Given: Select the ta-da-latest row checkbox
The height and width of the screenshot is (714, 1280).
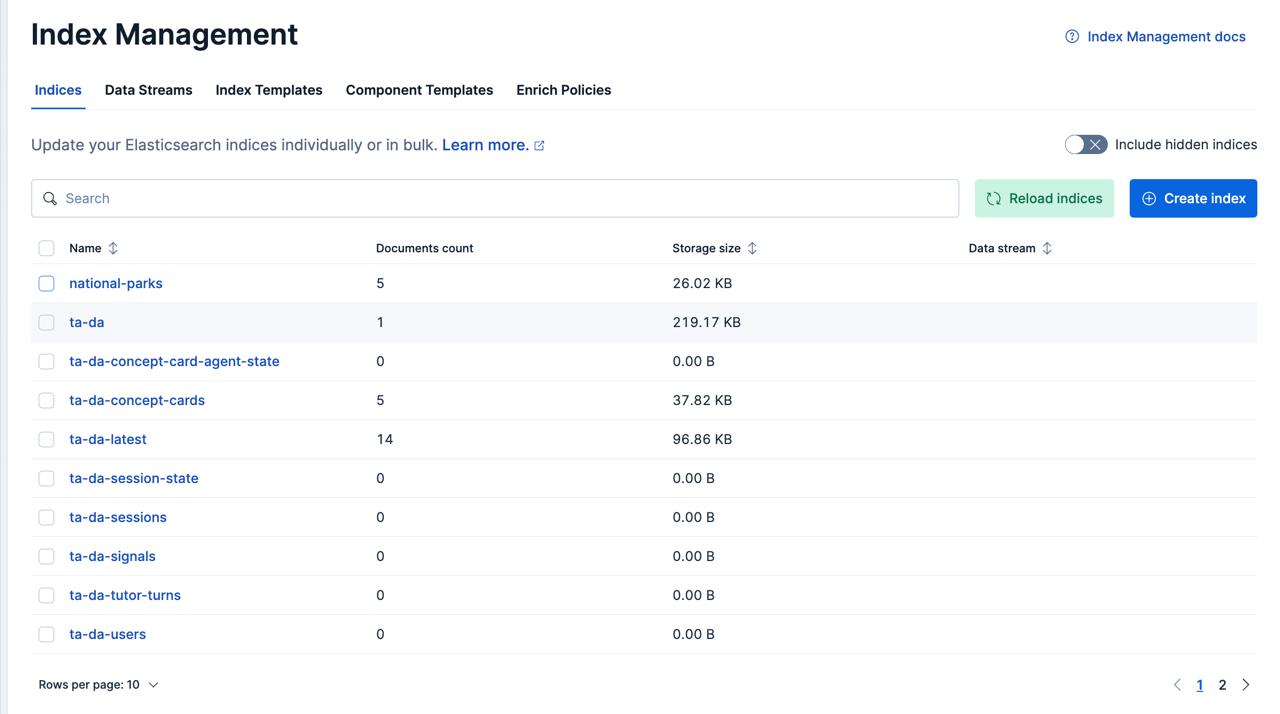Looking at the screenshot, I should [x=47, y=440].
